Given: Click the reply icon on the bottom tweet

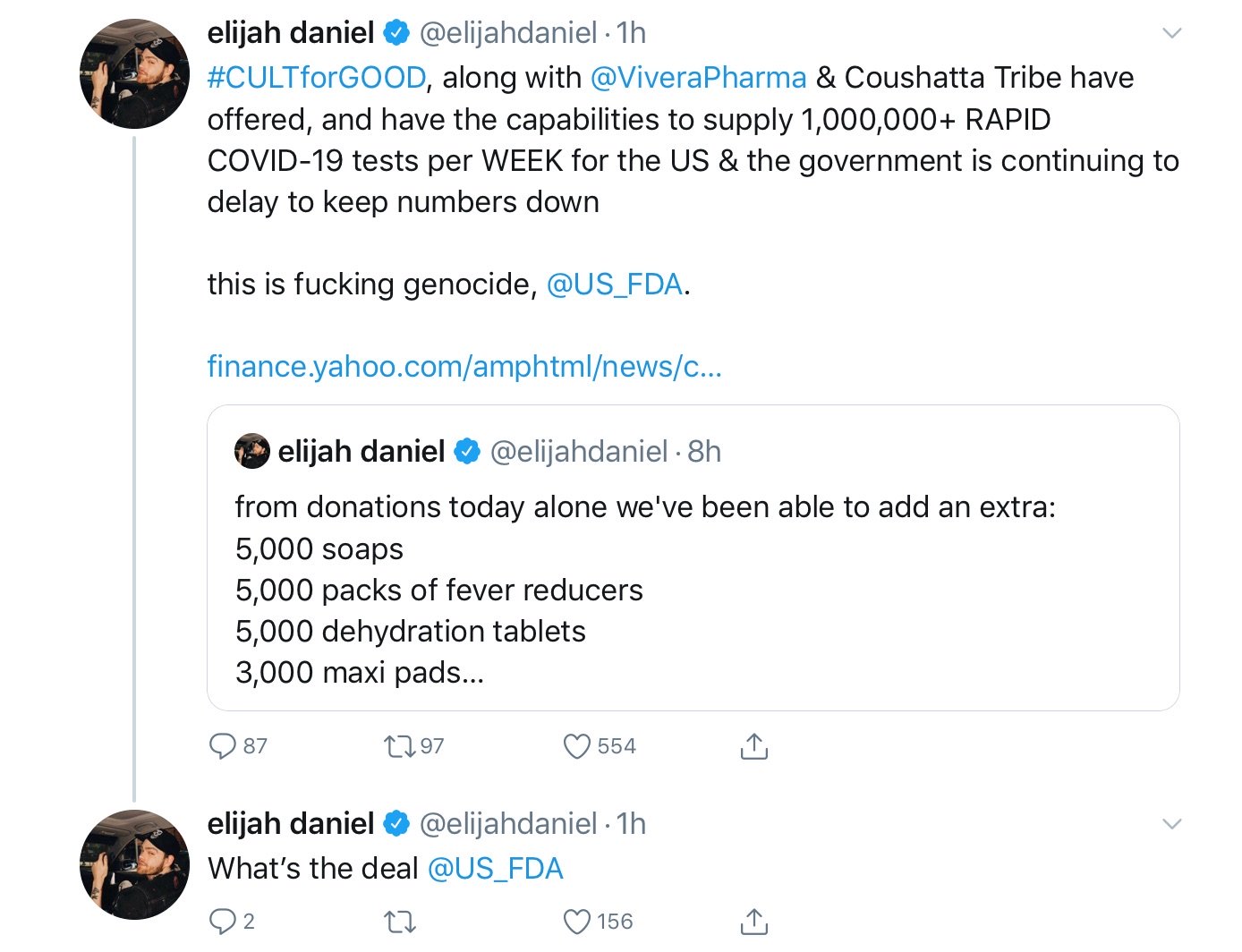Looking at the screenshot, I should [223, 920].
